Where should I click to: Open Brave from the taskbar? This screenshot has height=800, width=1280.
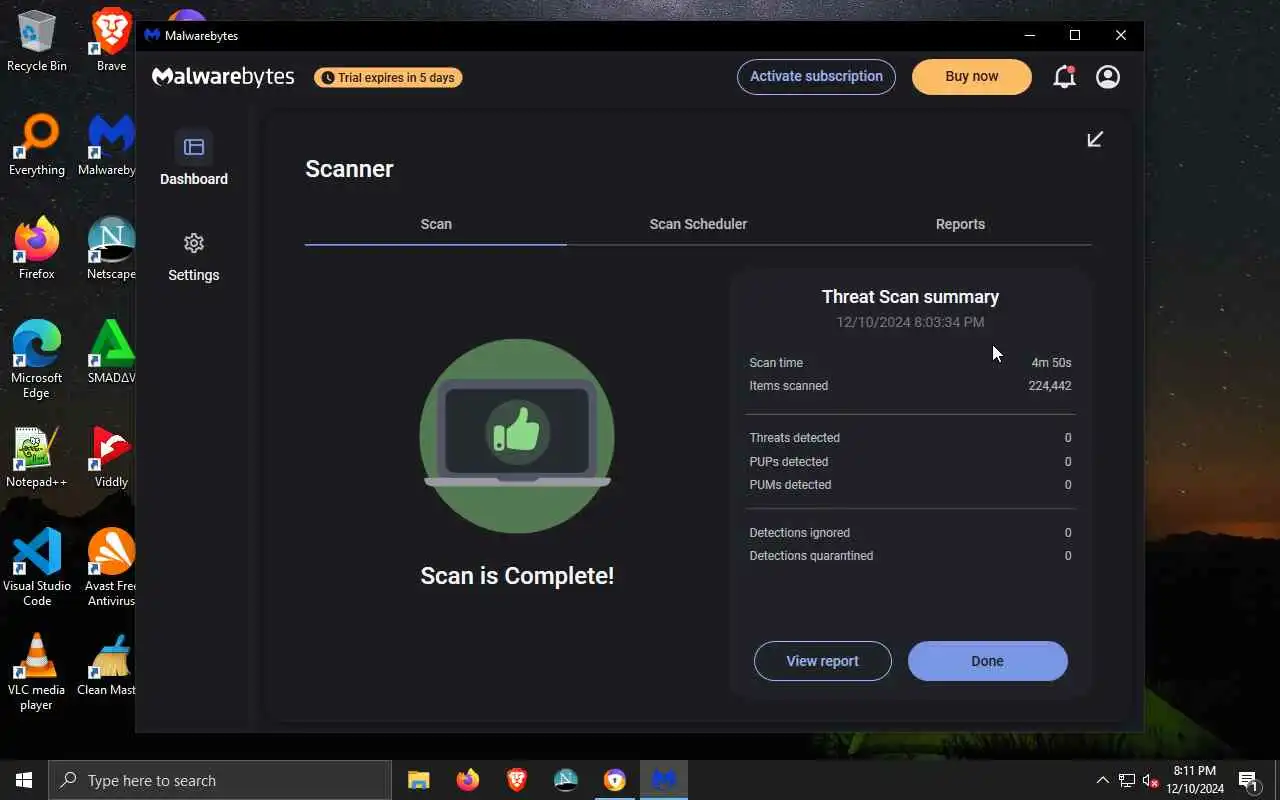pos(517,780)
